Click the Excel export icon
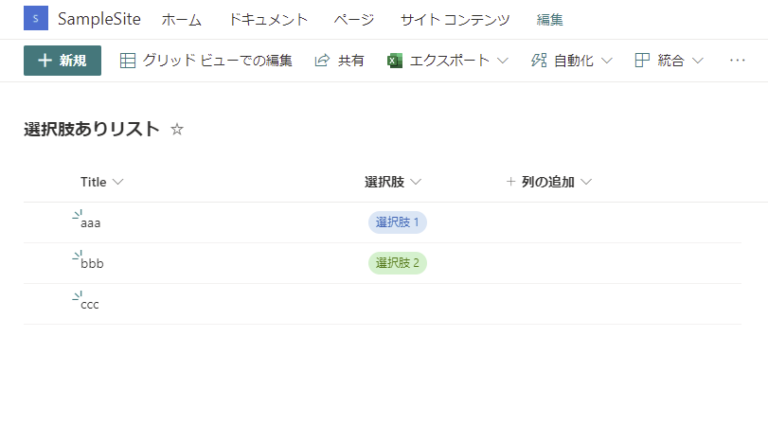 coord(395,61)
